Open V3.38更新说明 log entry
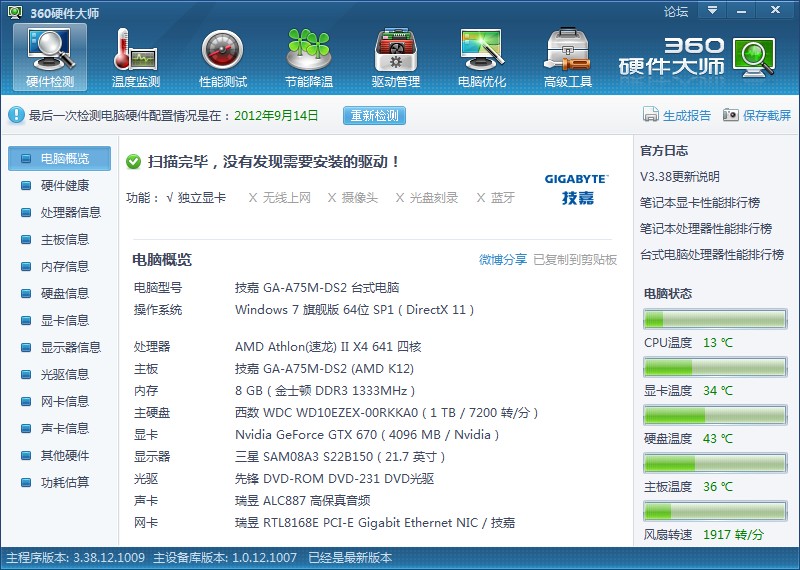 point(680,177)
